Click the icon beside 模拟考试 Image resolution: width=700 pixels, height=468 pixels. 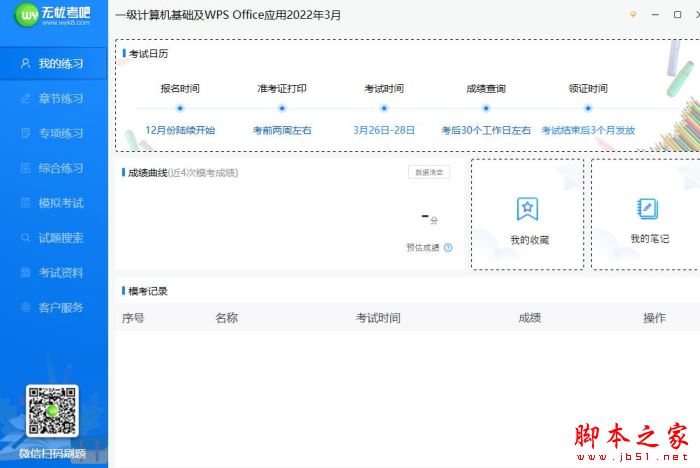[25, 203]
